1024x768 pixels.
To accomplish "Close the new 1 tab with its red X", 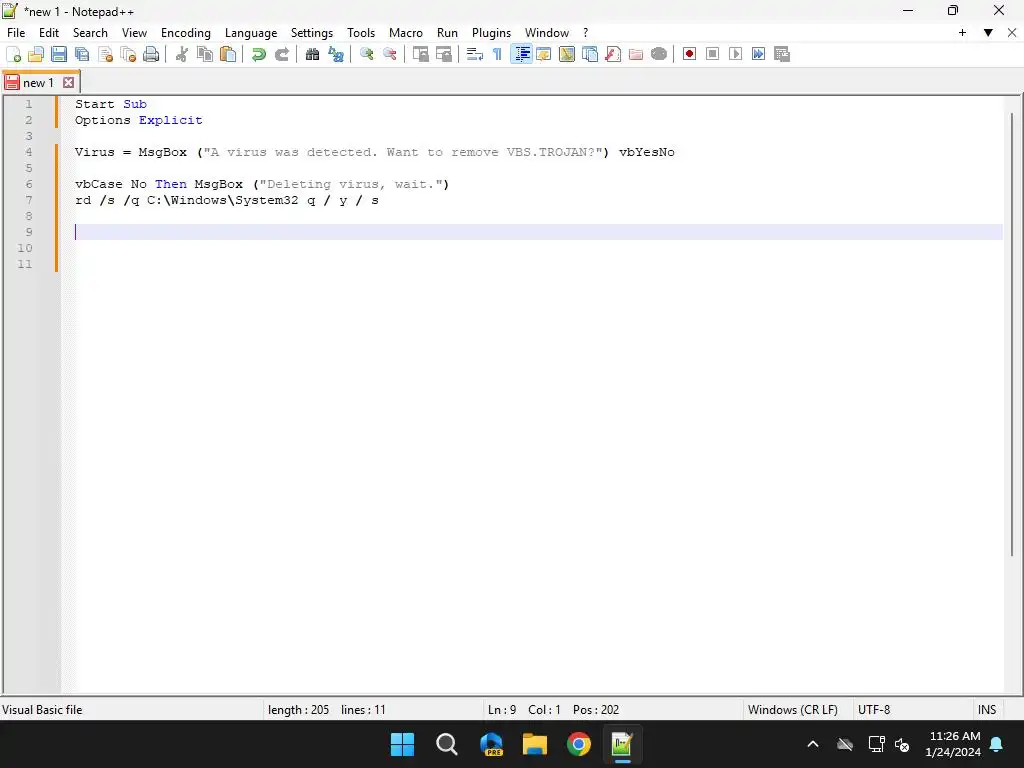I will coord(69,82).
